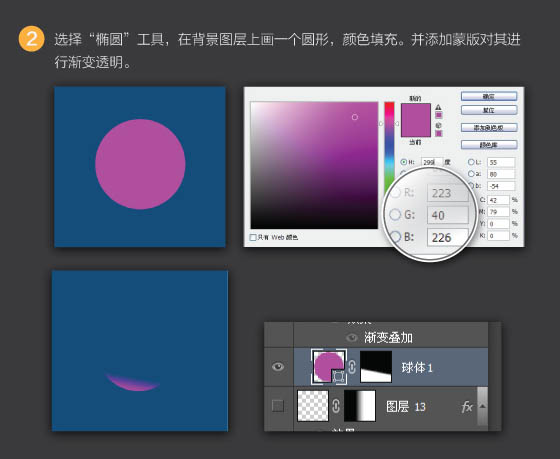The height and width of the screenshot is (459, 560).
Task: Select the L lightness radio button
Action: pos(471,162)
